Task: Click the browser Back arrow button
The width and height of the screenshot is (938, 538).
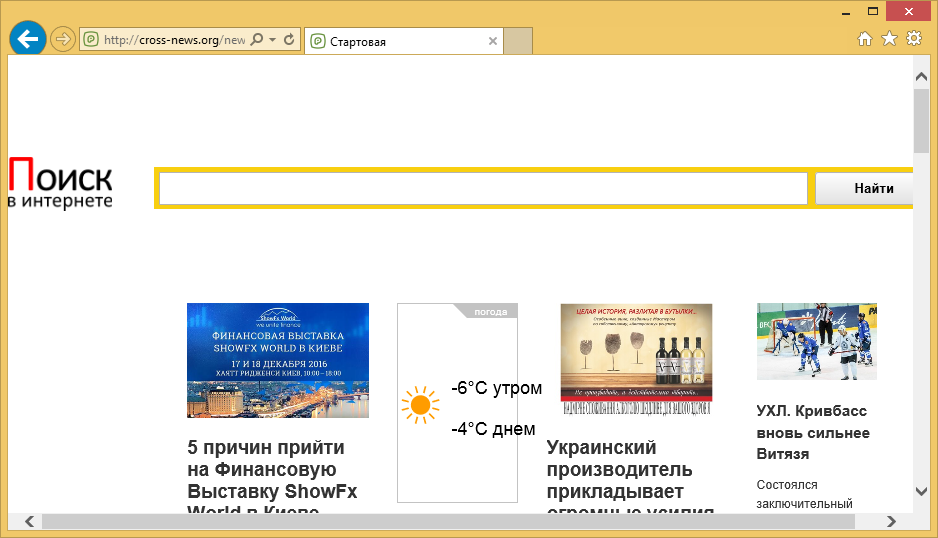Action: coord(27,39)
